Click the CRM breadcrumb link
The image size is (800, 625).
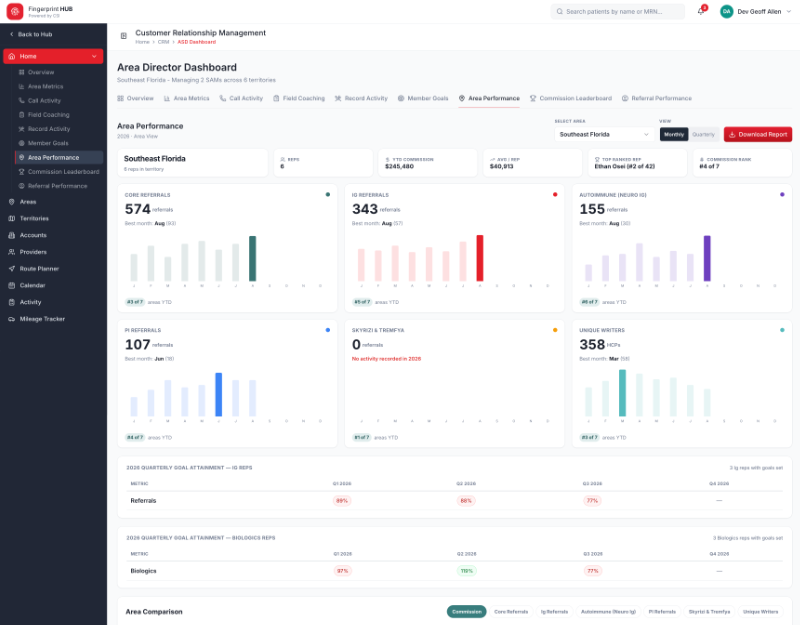163,42
